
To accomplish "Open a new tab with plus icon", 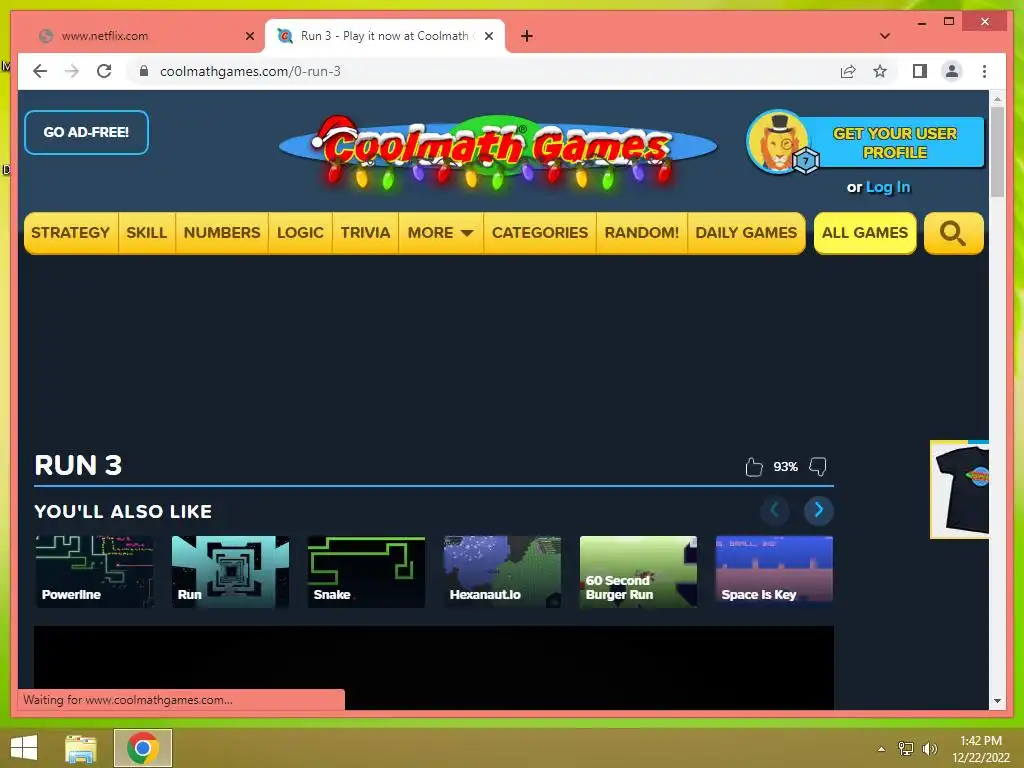I will 527,36.
